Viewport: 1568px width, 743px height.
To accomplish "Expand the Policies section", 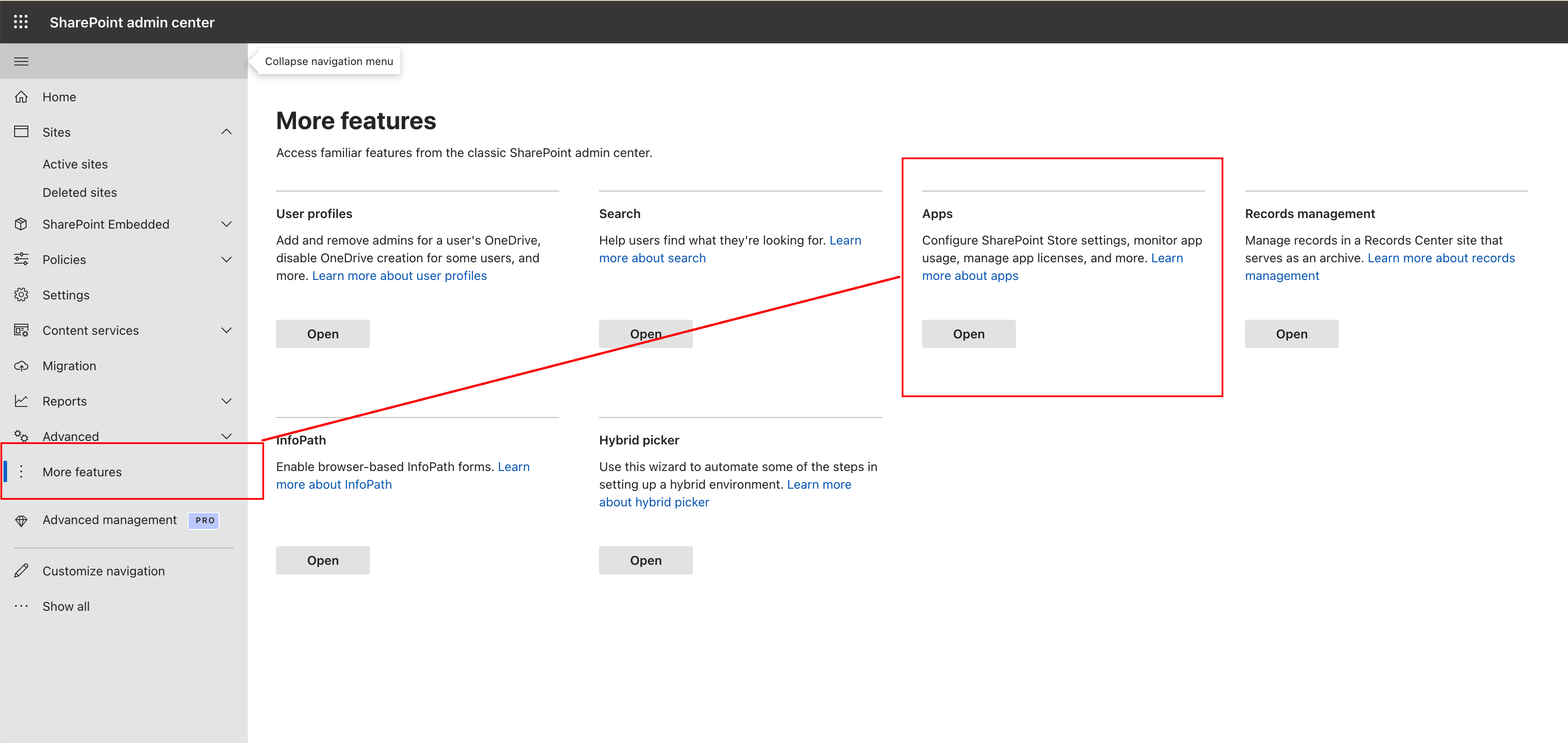I will click(227, 259).
